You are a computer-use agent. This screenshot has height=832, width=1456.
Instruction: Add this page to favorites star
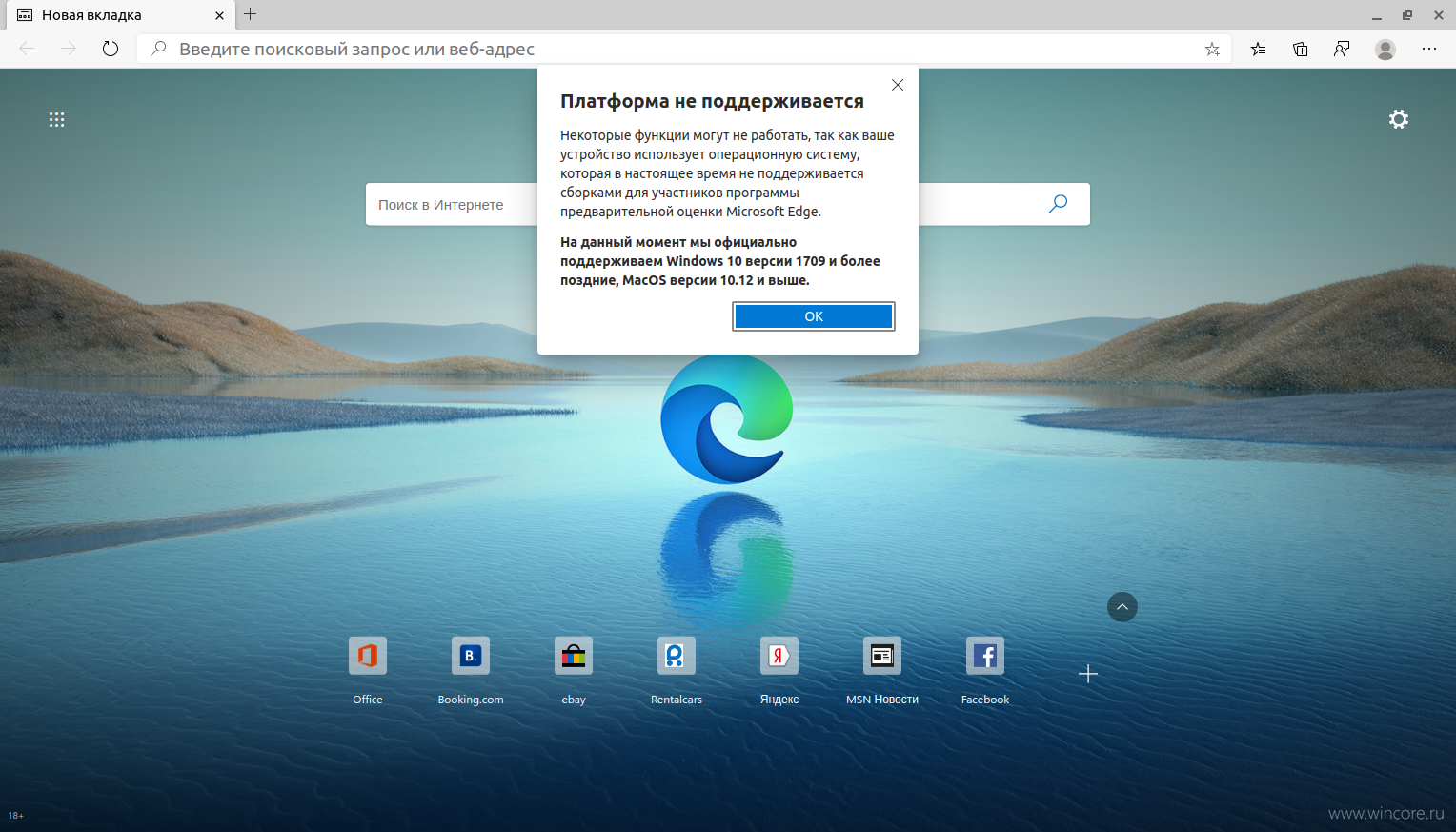1212,50
